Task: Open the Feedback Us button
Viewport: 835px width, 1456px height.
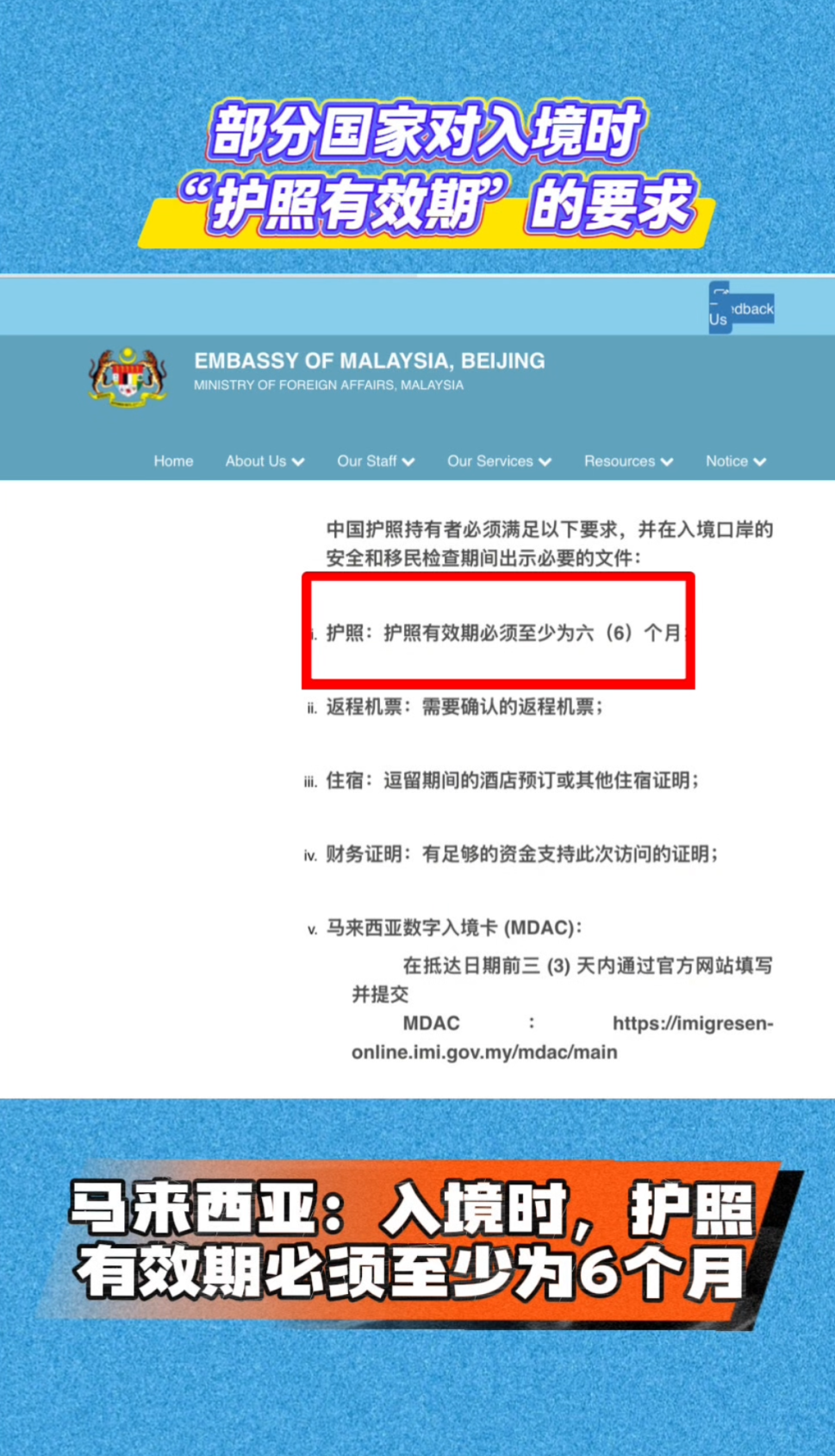Action: [740, 309]
